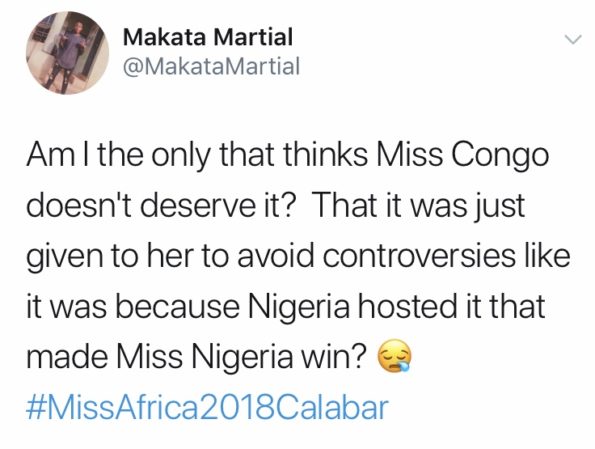595x449 pixels.
Task: Click the Makata Martial display name
Action: click(x=208, y=37)
